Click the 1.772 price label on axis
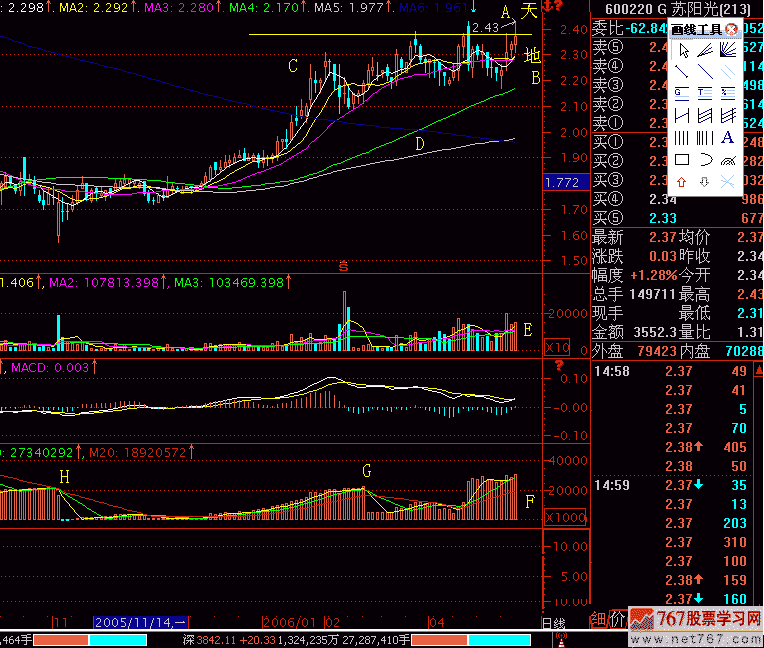This screenshot has height=648, width=764. click(x=563, y=182)
